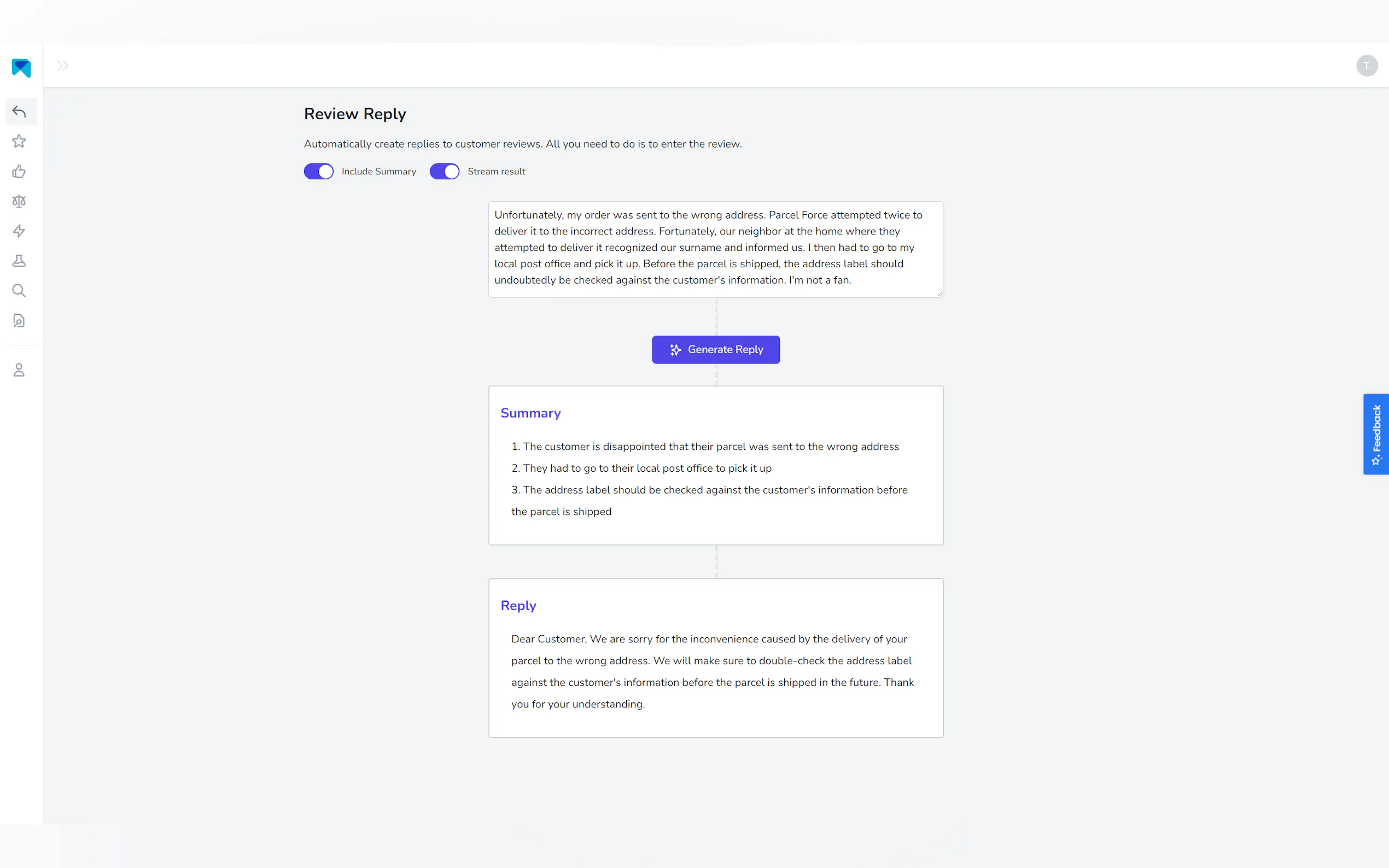Click the lightning bolt sidebar icon
This screenshot has width=1389, height=868.
coord(19,231)
